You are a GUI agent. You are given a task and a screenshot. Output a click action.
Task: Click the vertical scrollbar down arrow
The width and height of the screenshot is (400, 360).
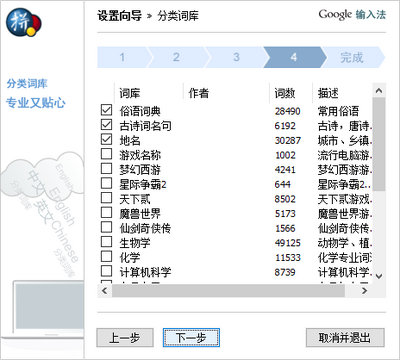tap(379, 276)
